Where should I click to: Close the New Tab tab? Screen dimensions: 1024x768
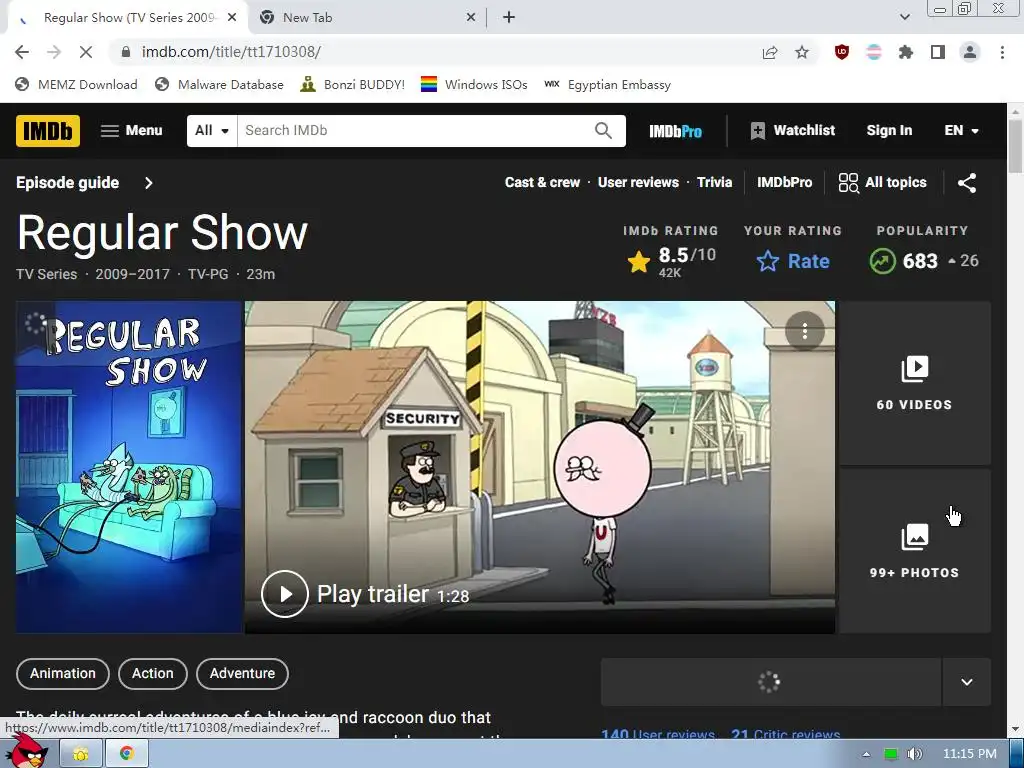tap(471, 18)
